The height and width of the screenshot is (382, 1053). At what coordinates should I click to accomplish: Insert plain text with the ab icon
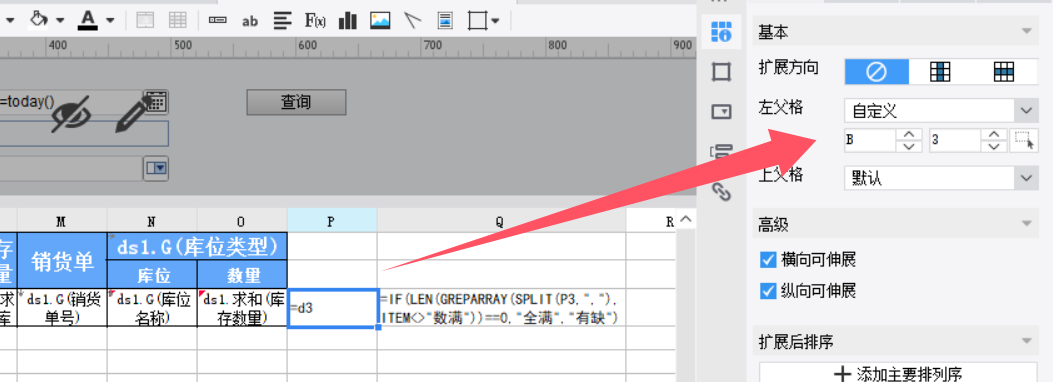click(x=250, y=21)
